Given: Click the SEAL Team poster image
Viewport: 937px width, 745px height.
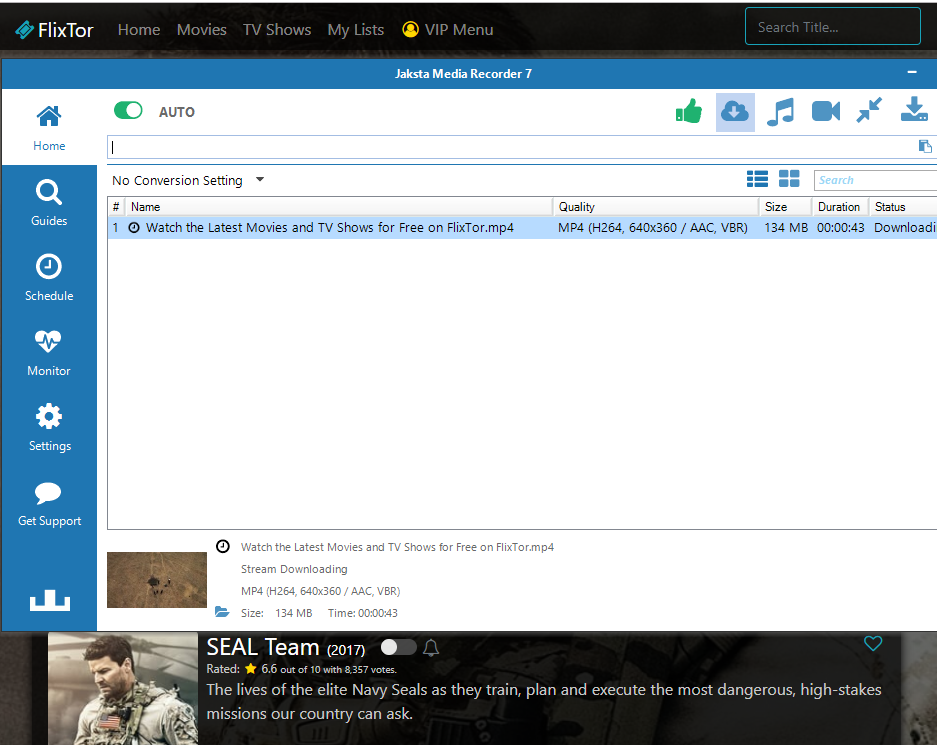Looking at the screenshot, I should click(x=123, y=688).
